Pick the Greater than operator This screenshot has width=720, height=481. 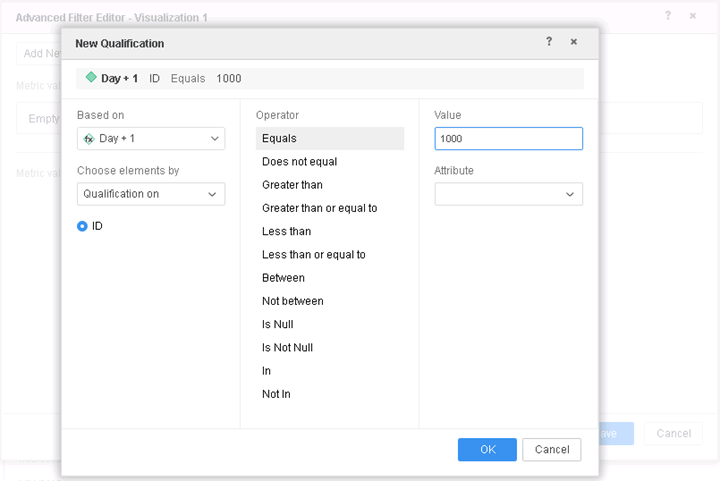pyautogui.click(x=292, y=185)
